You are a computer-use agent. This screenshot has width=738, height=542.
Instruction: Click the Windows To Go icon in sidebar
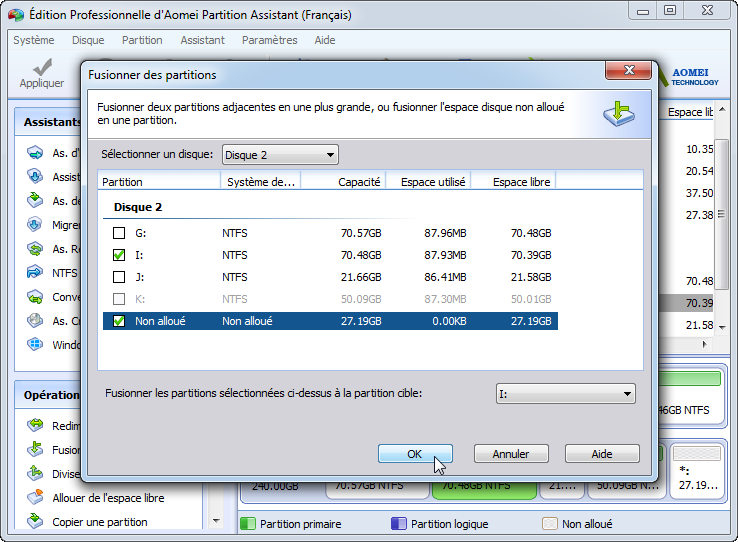tap(35, 344)
